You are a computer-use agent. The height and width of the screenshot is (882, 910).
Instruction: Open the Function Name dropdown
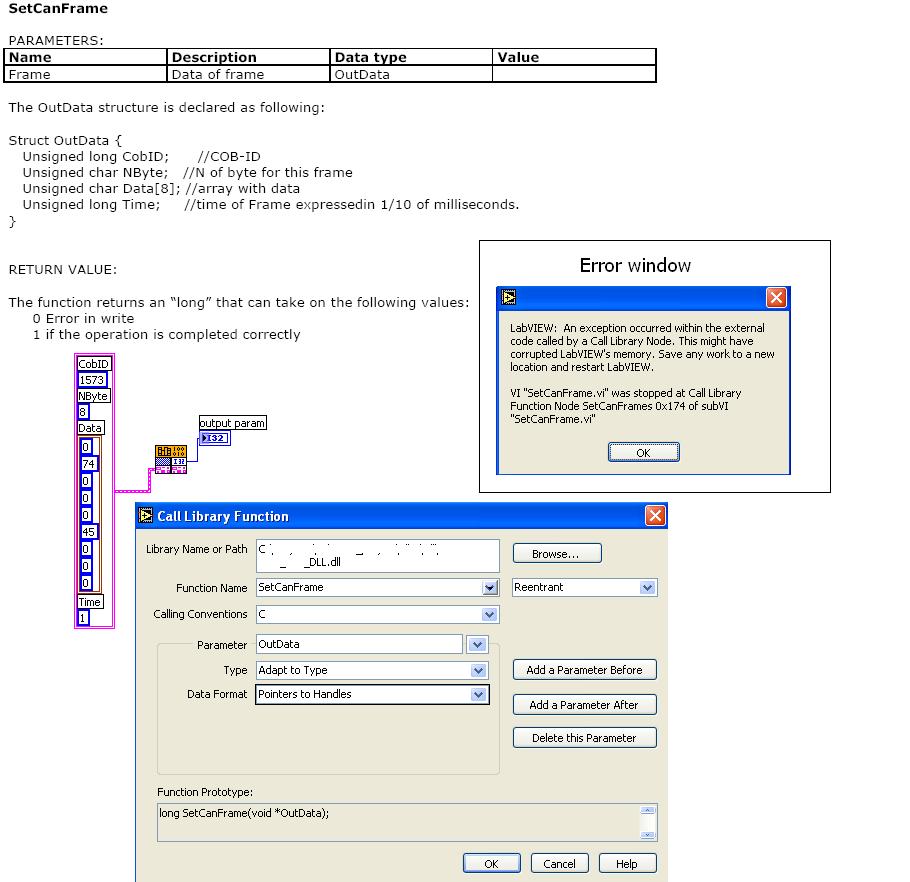[490, 588]
